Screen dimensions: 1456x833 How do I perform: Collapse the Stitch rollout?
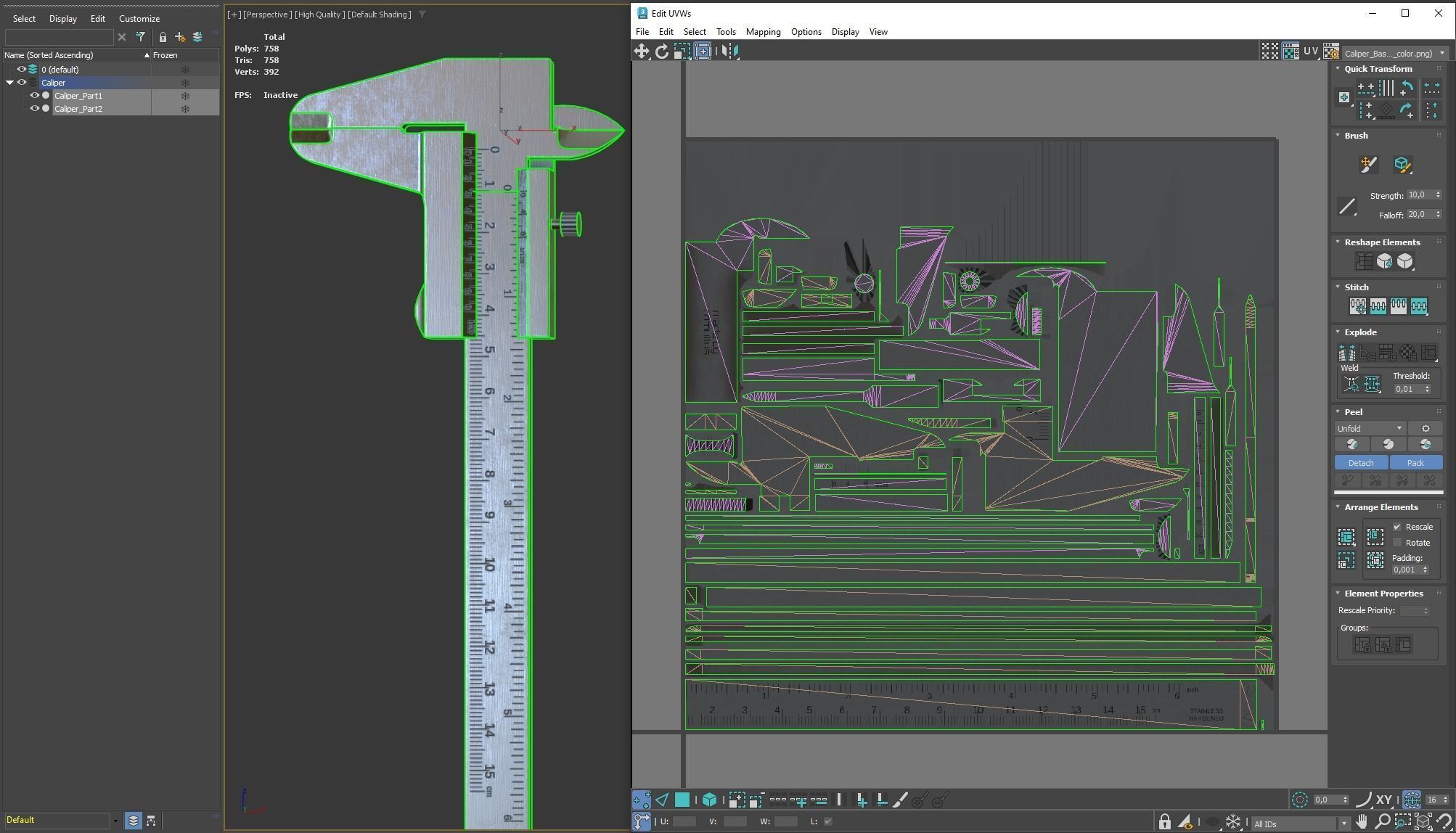[x=1338, y=287]
